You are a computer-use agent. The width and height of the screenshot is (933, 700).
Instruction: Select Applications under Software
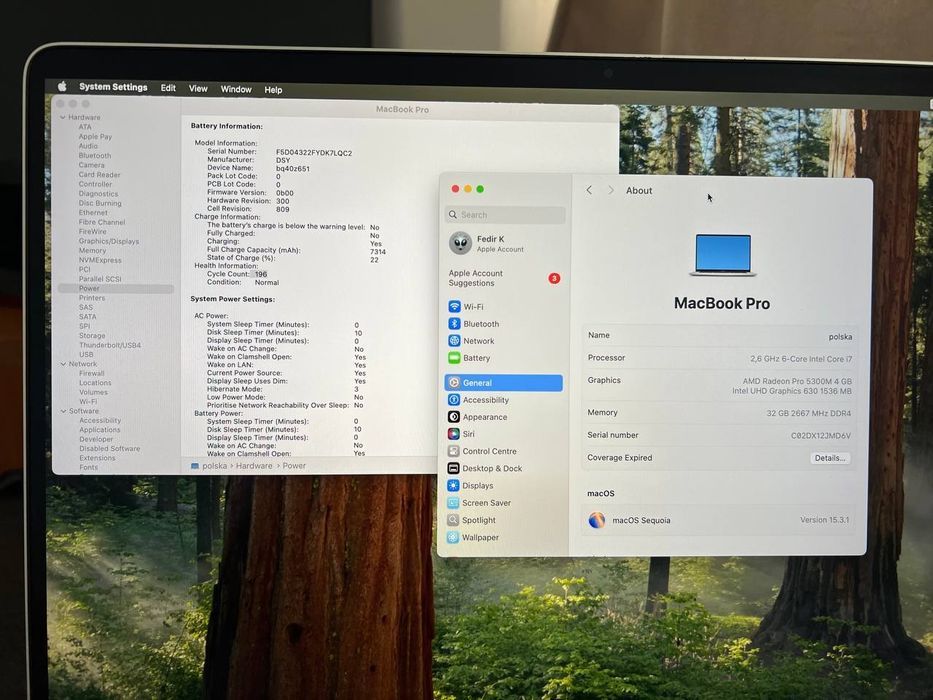tap(100, 430)
